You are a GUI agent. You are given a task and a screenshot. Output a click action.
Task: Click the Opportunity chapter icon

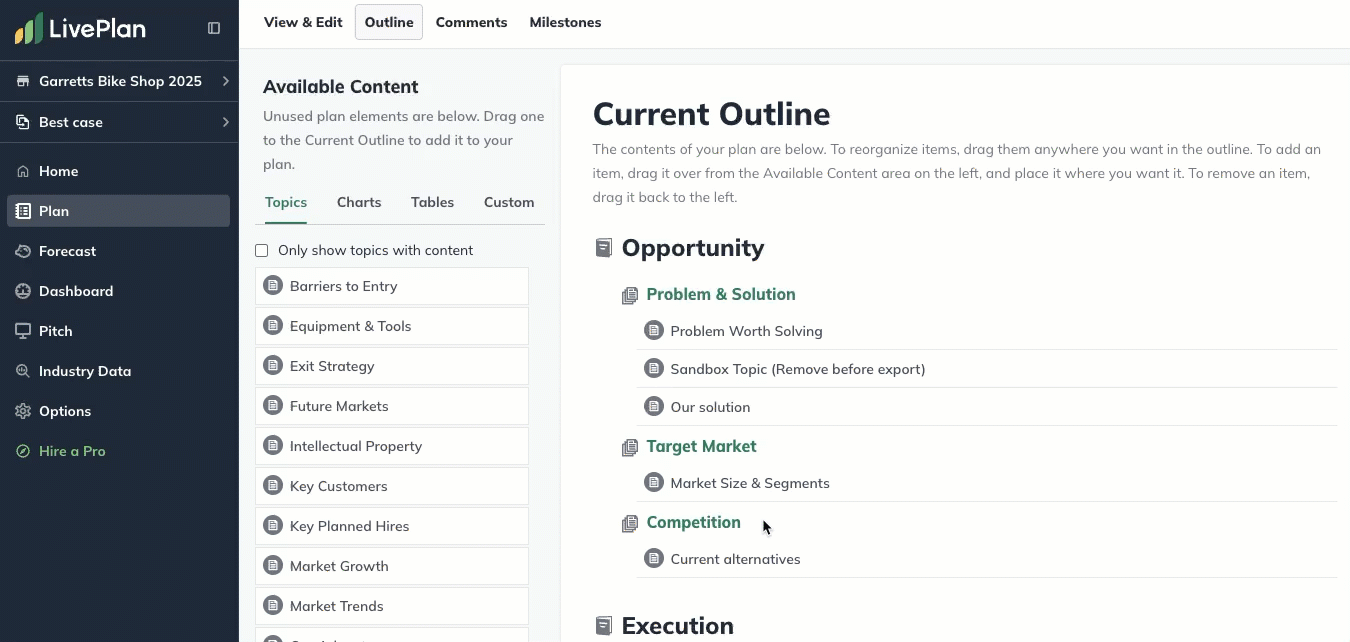[603, 248]
